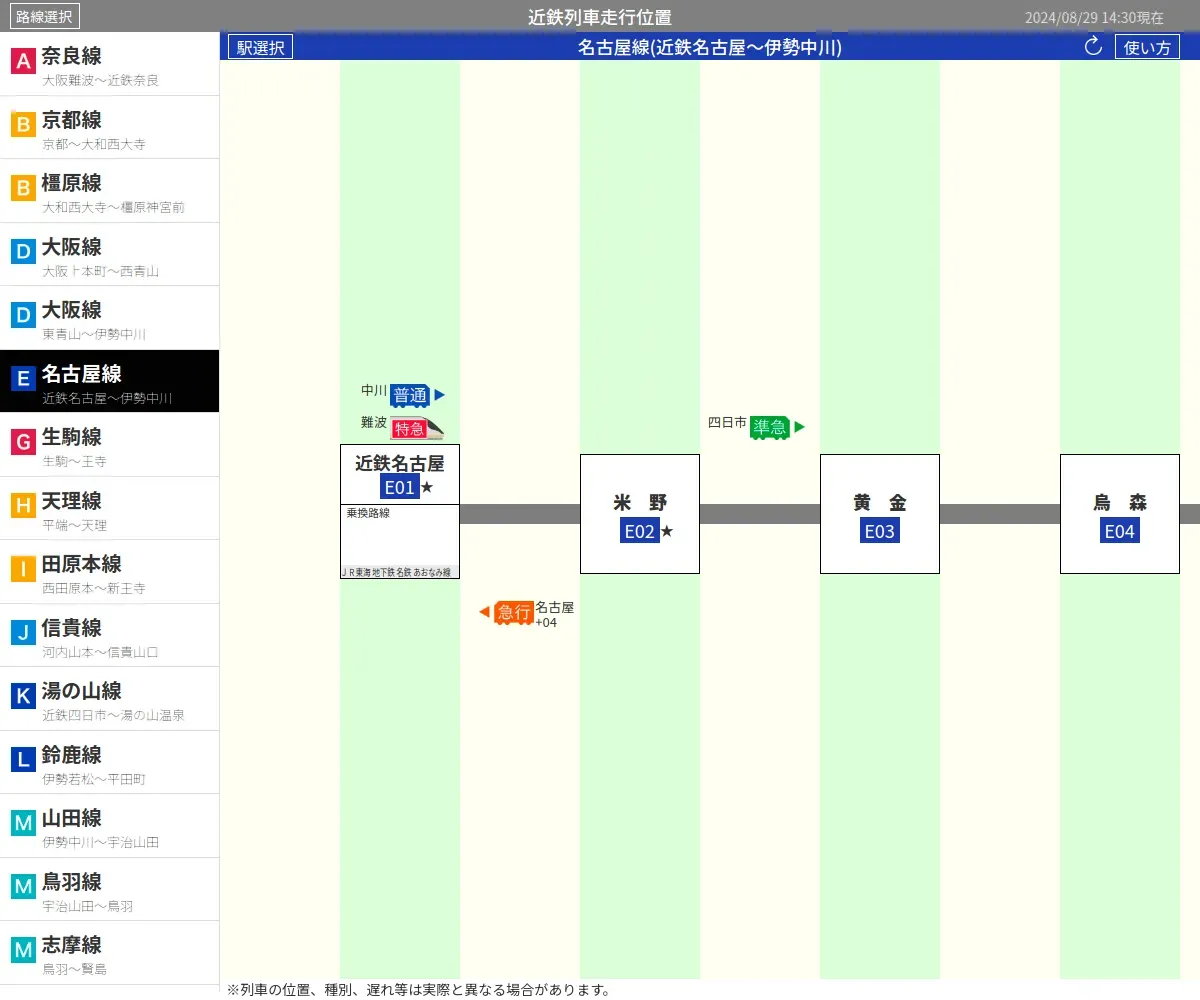Image resolution: width=1200 pixels, height=1000 pixels.
Task: Click the E02 station code badge
Action: pyautogui.click(x=639, y=531)
